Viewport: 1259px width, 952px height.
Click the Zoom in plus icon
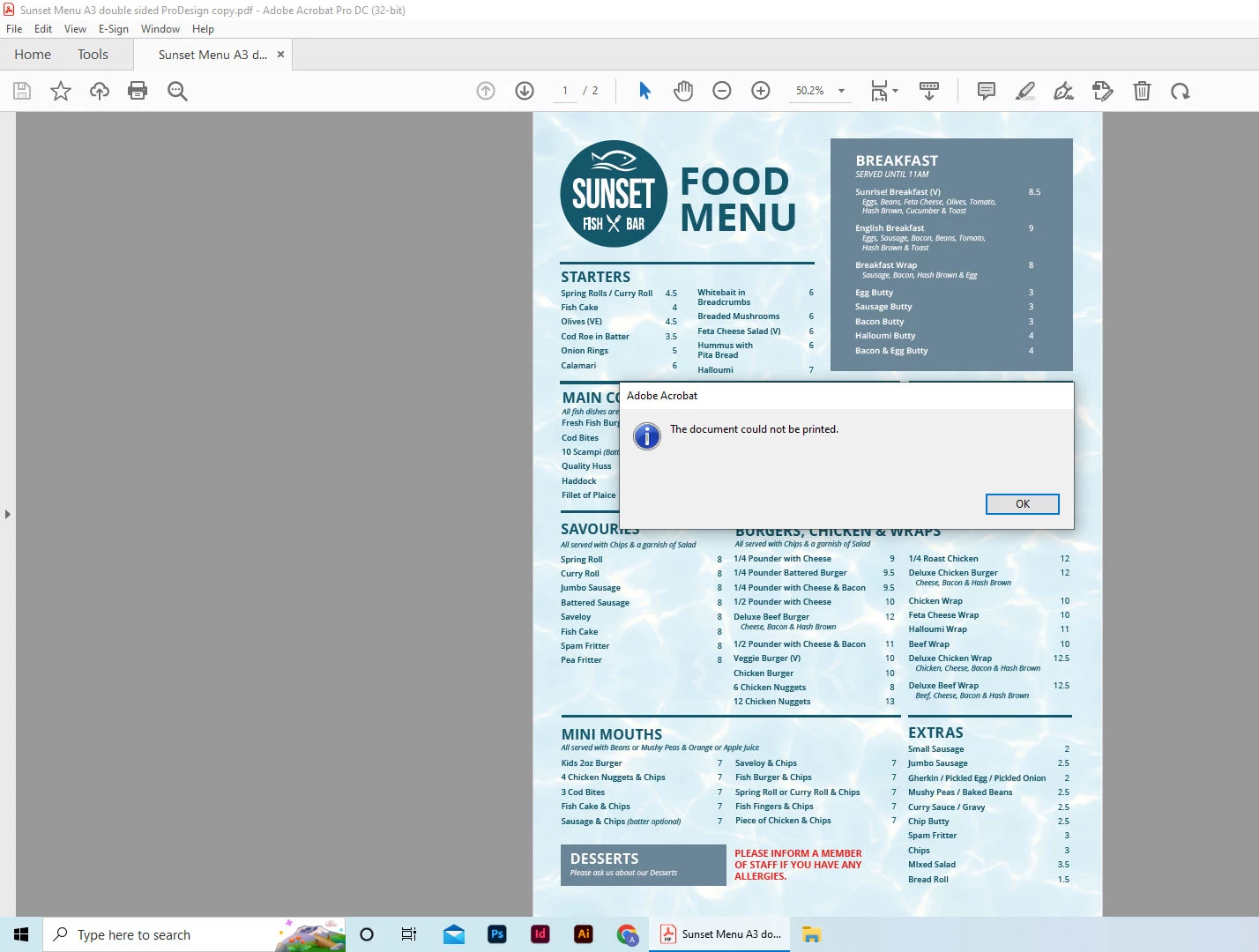[x=761, y=91]
